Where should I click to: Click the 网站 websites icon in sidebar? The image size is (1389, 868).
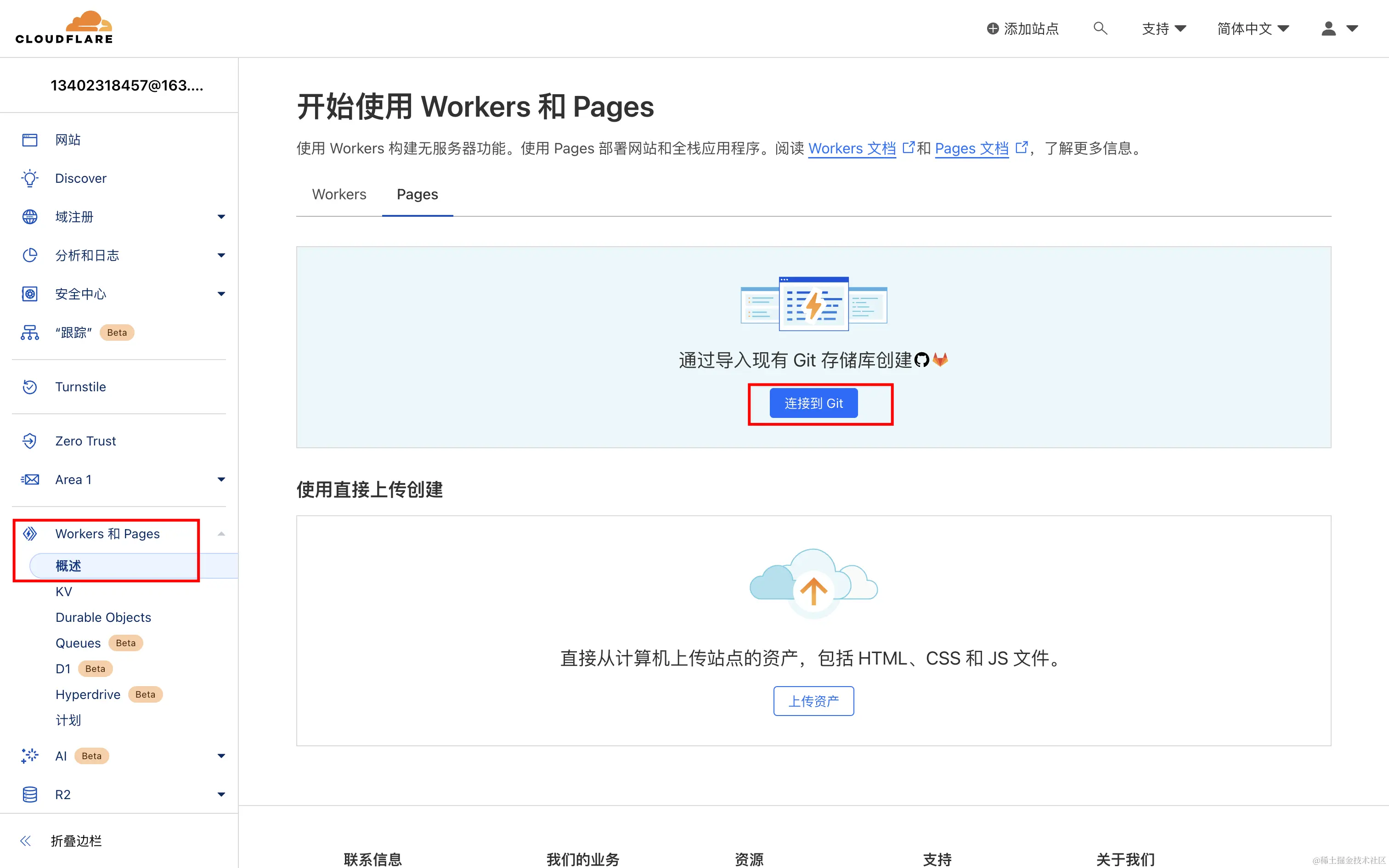[x=30, y=140]
